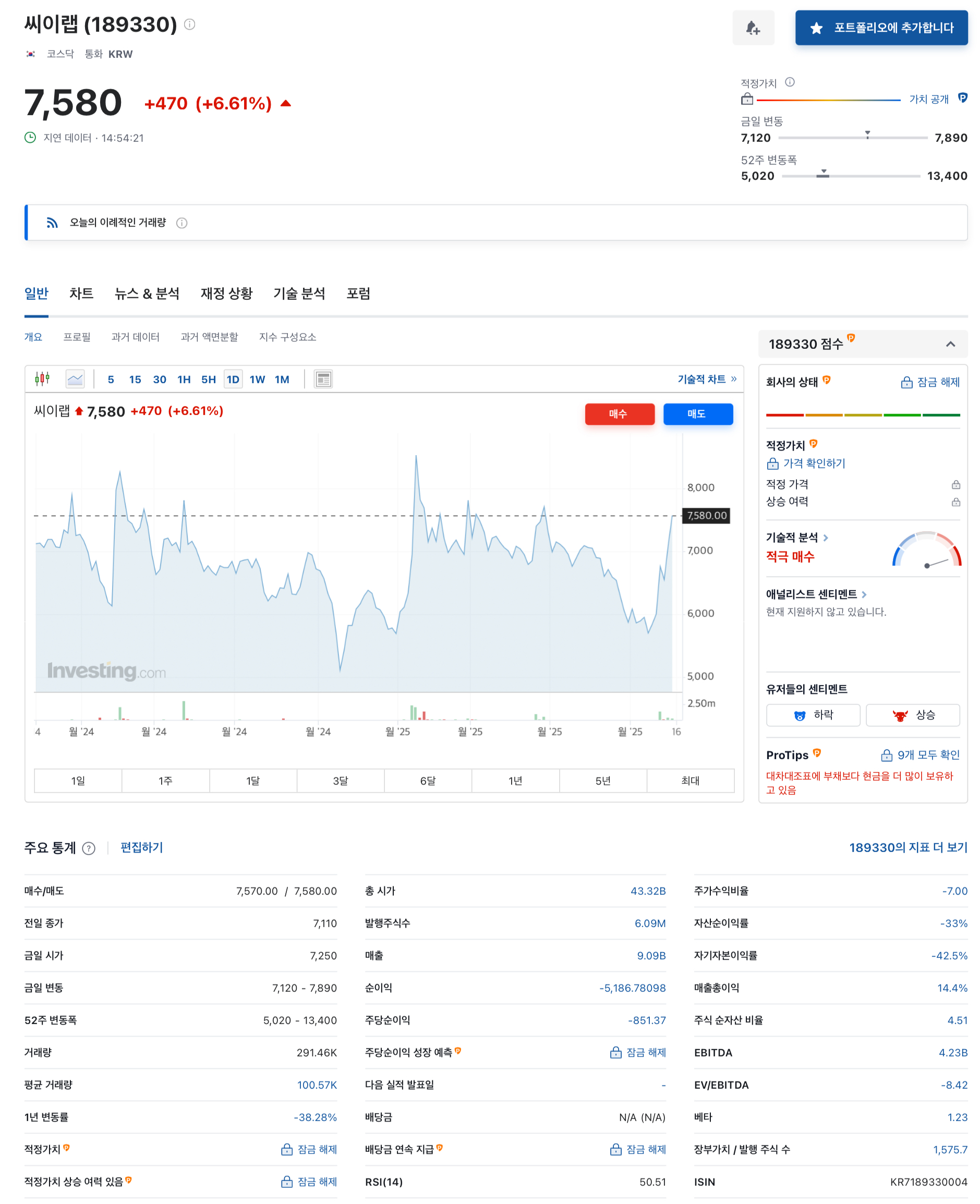Click the South Korea flag icon

[31, 54]
